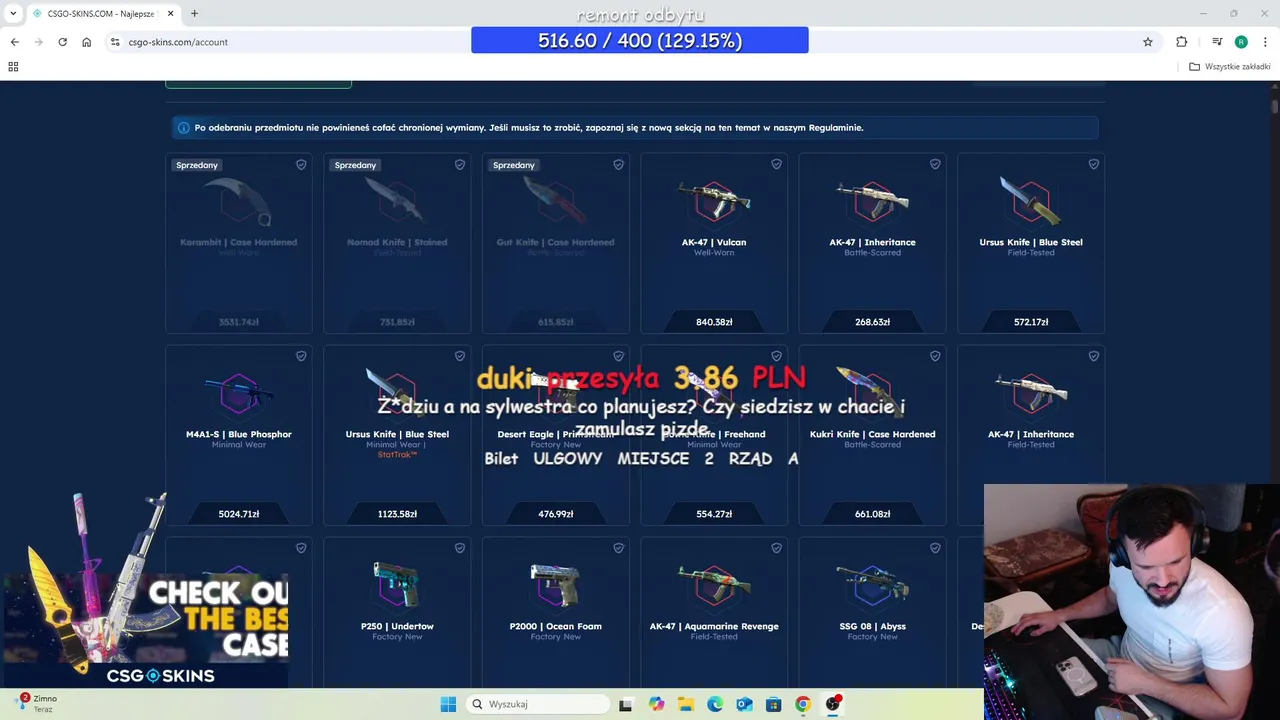Screen dimensions: 1280x720
Task: Click the Sprzedany badge on Gut Knife card
Action: click(x=514, y=165)
